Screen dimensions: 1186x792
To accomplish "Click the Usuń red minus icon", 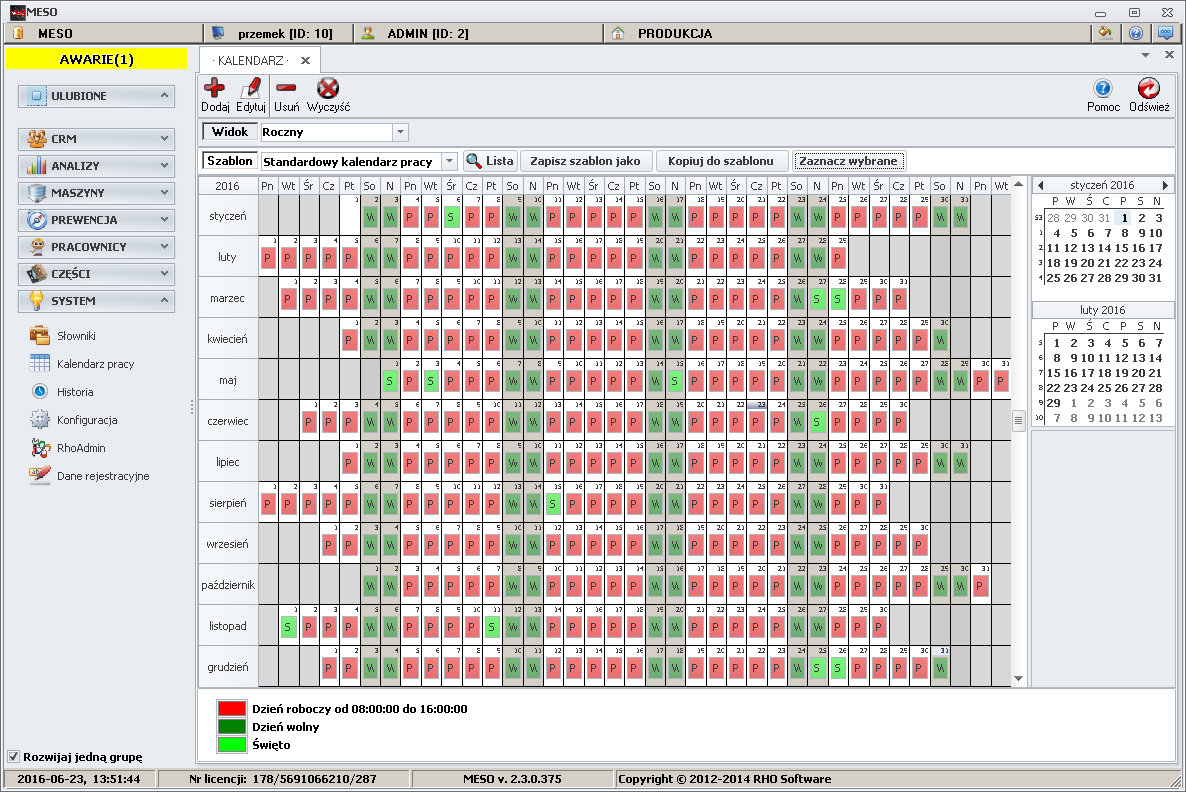I will (286, 89).
